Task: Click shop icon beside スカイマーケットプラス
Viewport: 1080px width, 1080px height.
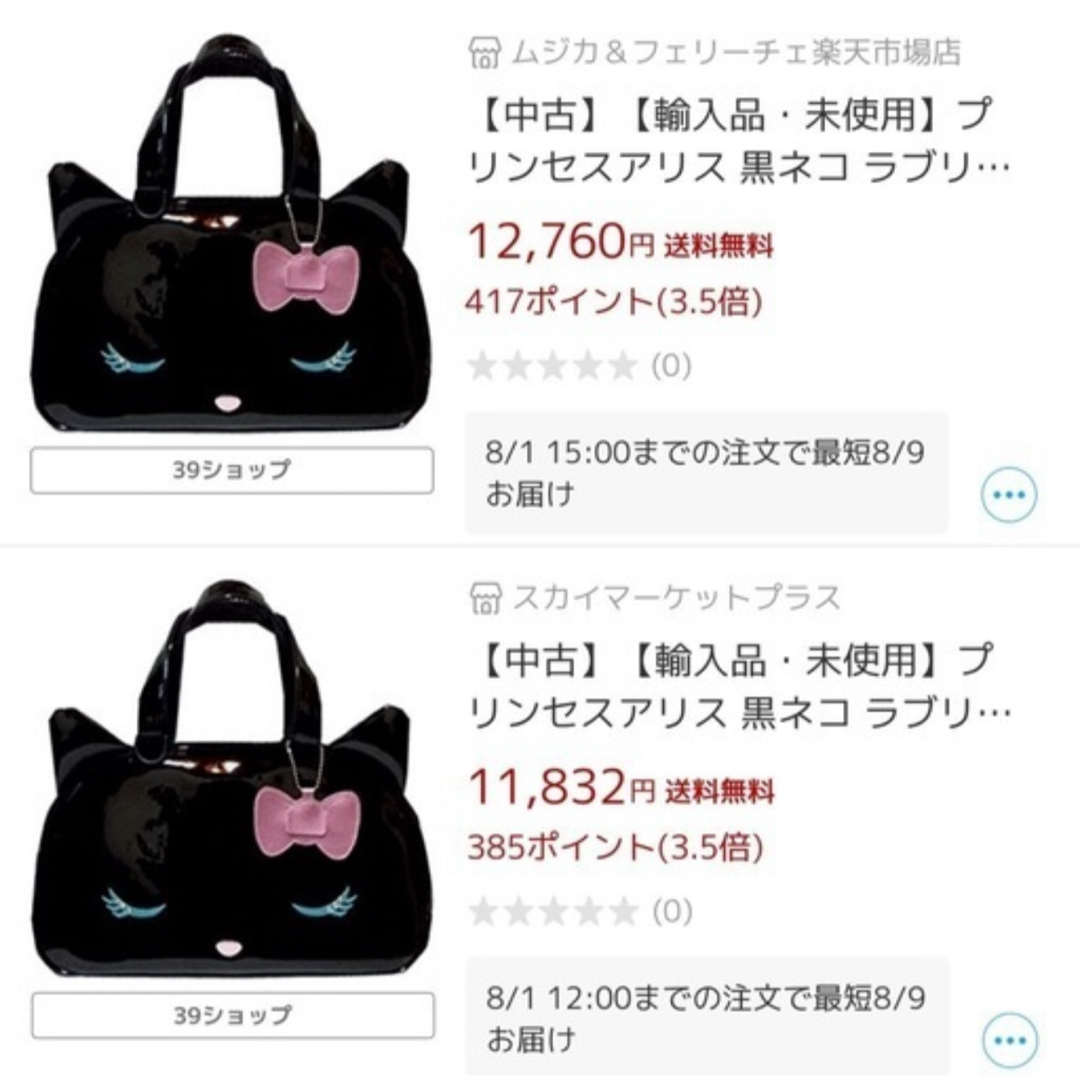Action: pos(486,598)
